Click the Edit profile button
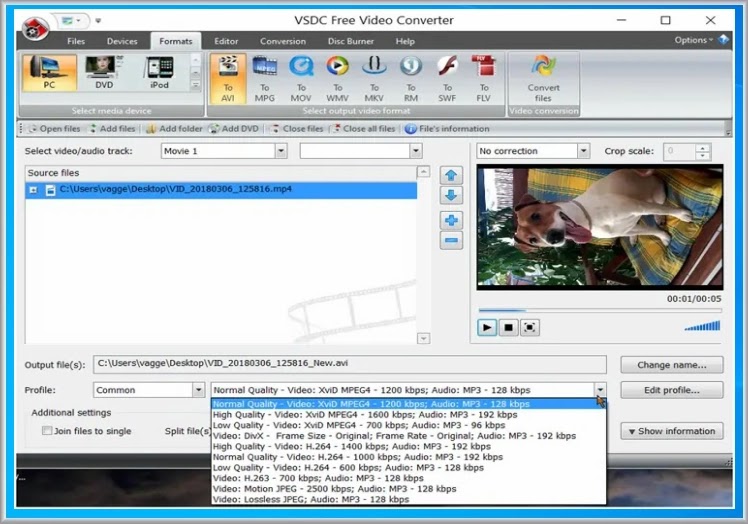The height and width of the screenshot is (524, 748). 672,390
